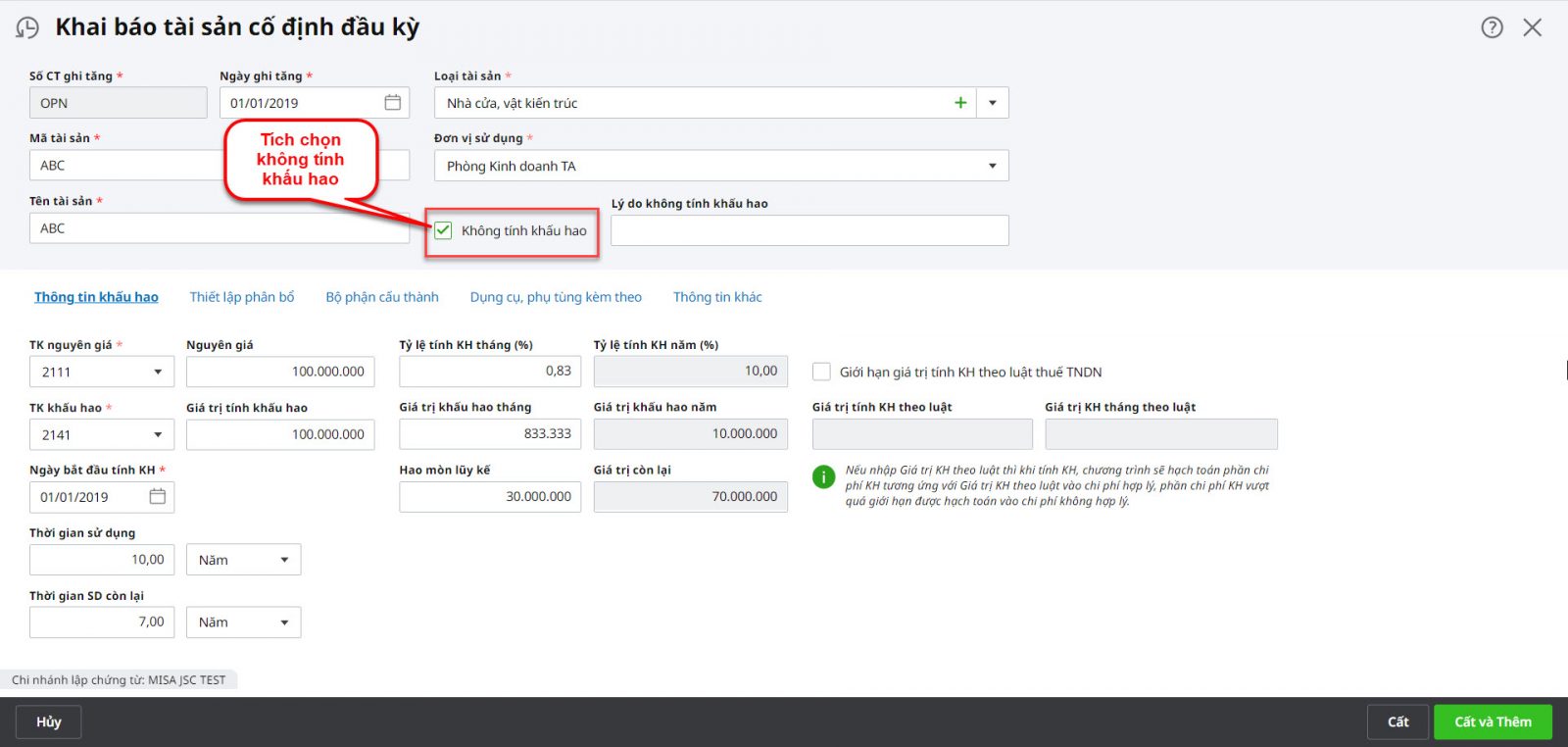Go to Thông tin khác tab
Image resolution: width=1568 pixels, height=747 pixels.
pyautogui.click(x=717, y=297)
